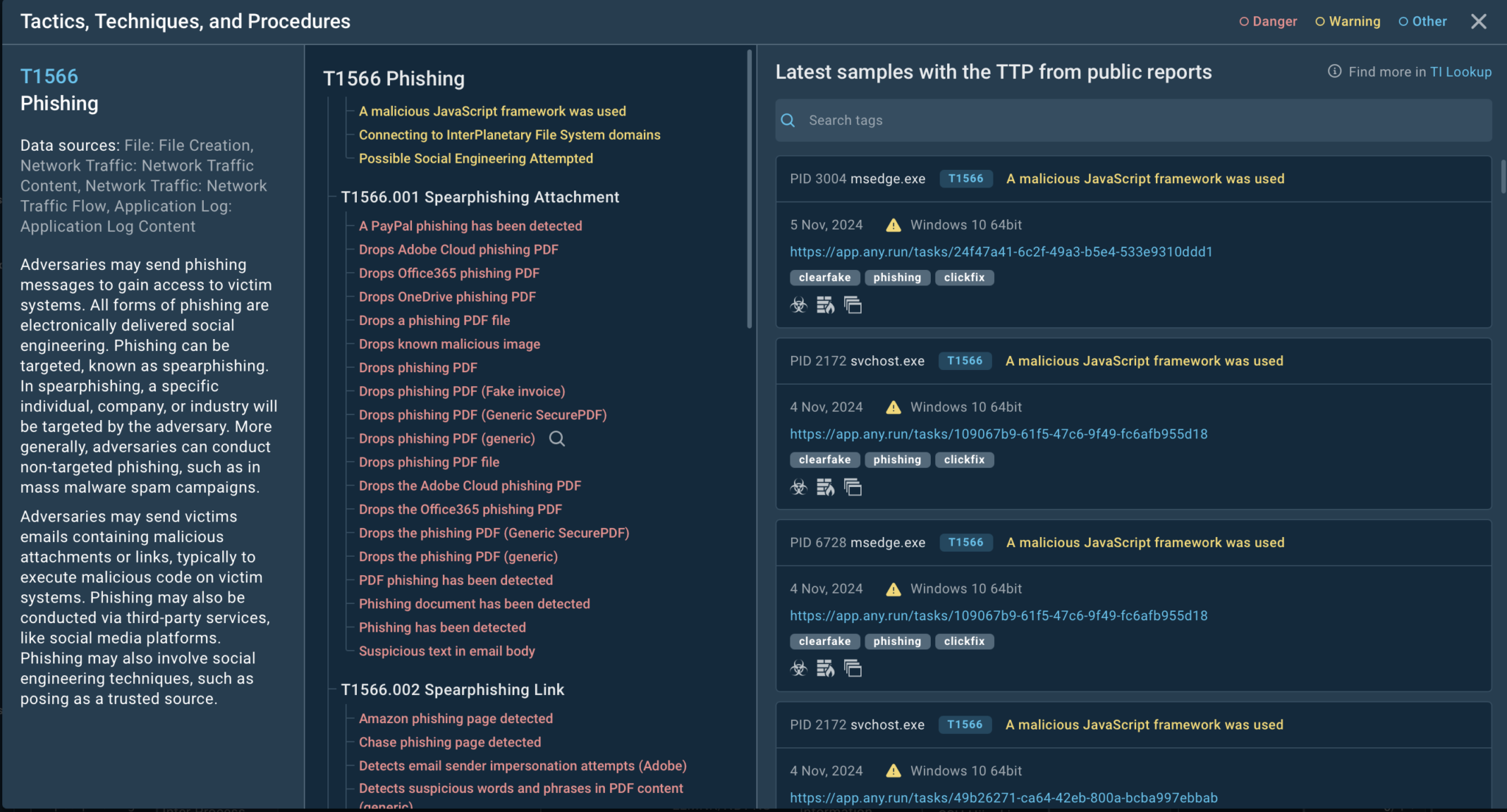Click firewall icon in 5 Nov sample
The width and height of the screenshot is (1507, 812).
click(x=826, y=305)
